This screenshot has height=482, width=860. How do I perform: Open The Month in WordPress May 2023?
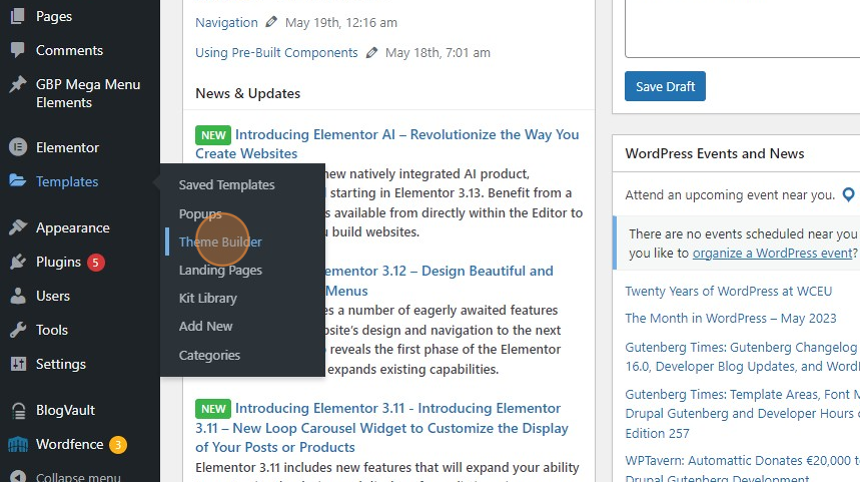[x=731, y=319]
